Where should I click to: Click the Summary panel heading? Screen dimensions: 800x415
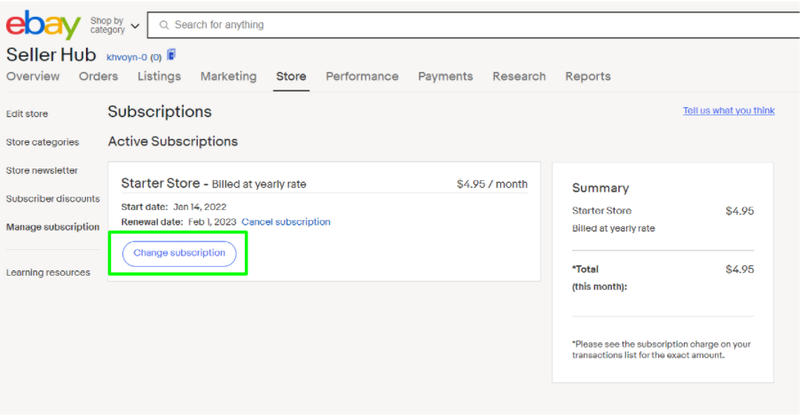pos(601,188)
